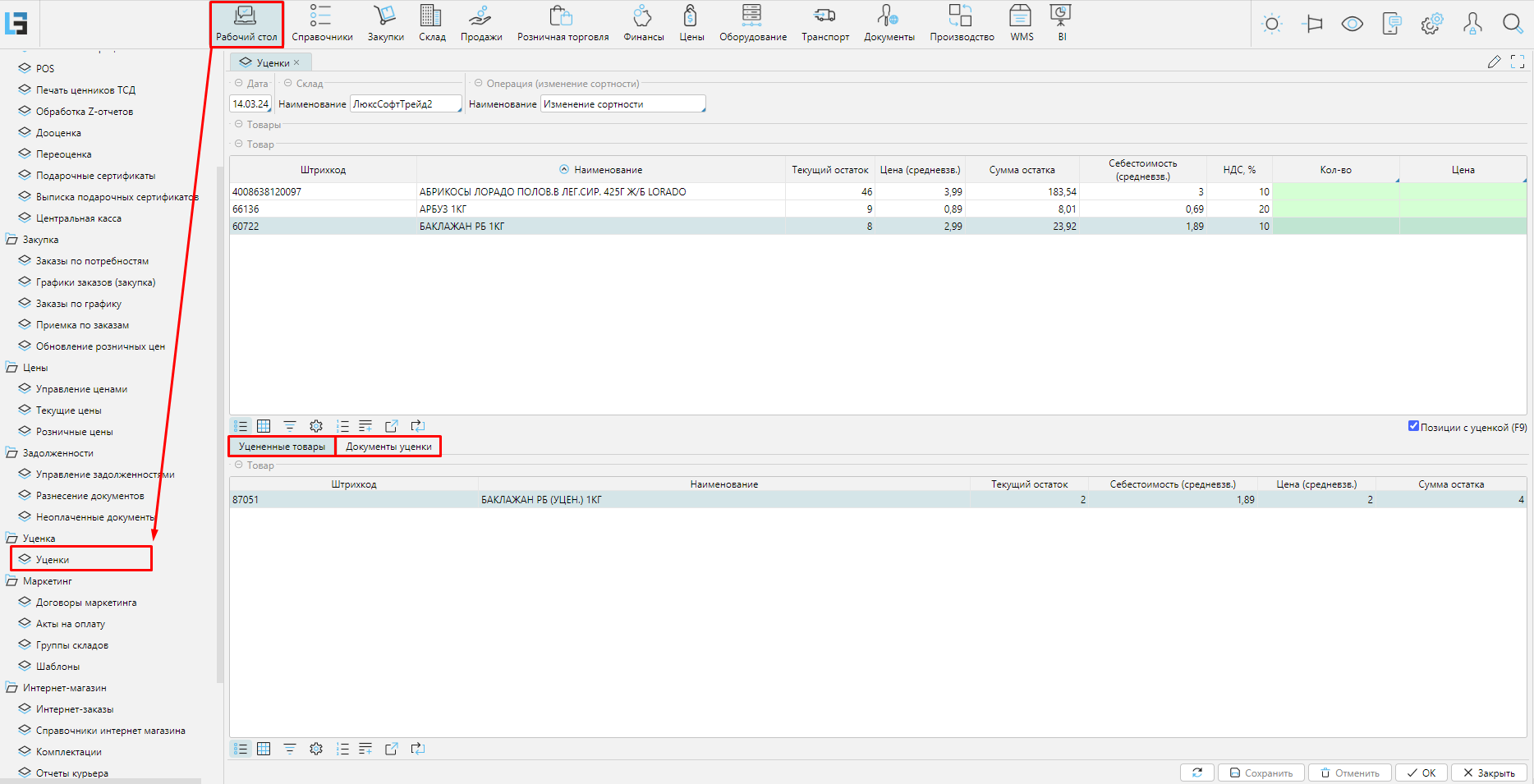The image size is (1534, 784).
Task: Click the Сохранить button
Action: pos(1261,773)
